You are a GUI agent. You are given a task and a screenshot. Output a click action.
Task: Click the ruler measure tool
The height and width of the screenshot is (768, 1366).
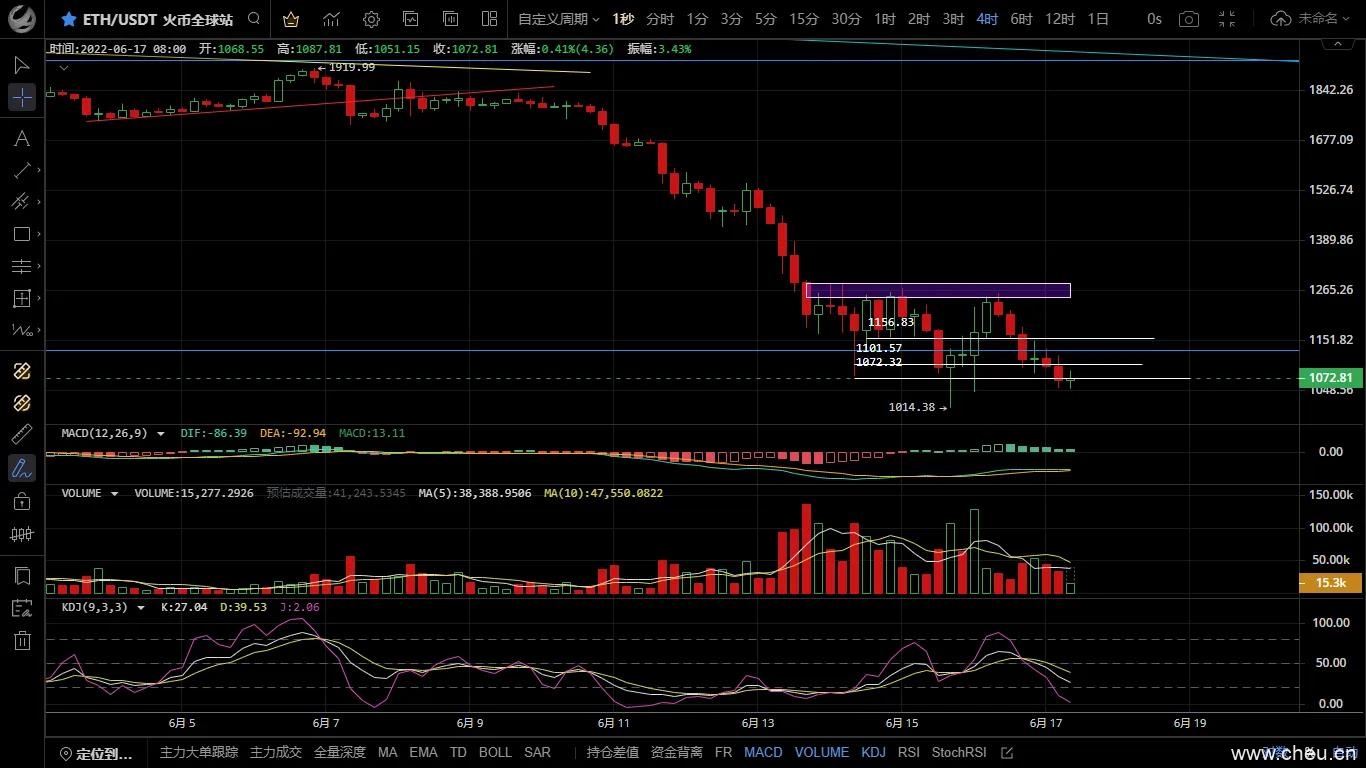tap(22, 435)
